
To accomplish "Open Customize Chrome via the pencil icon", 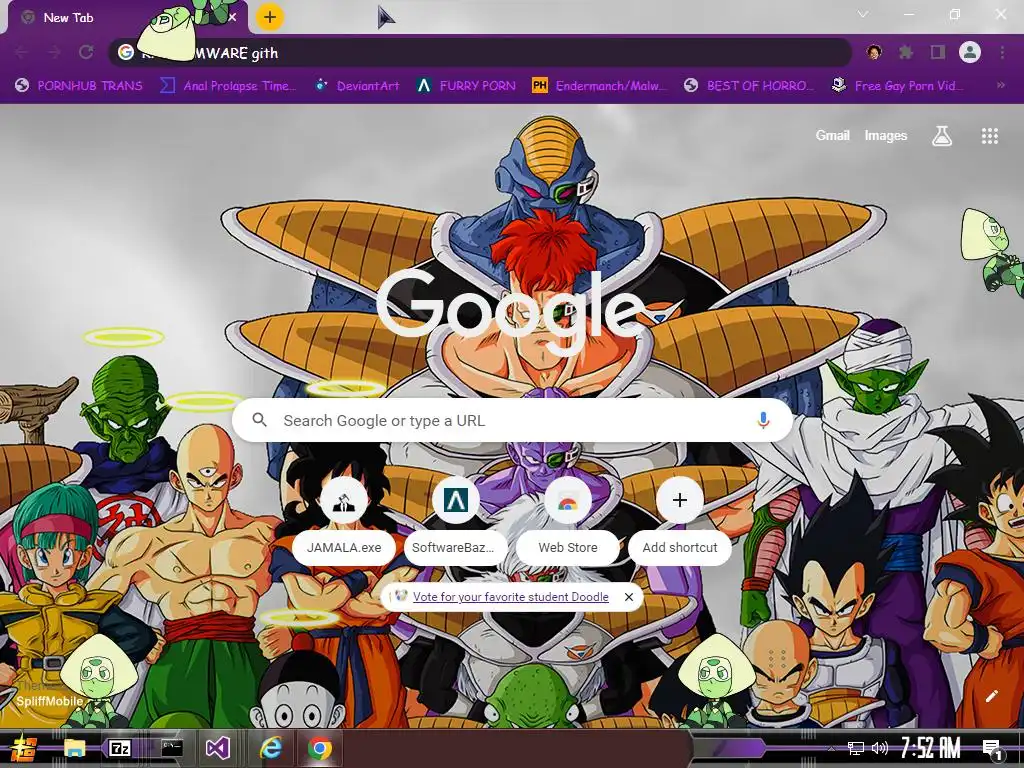I will click(991, 696).
